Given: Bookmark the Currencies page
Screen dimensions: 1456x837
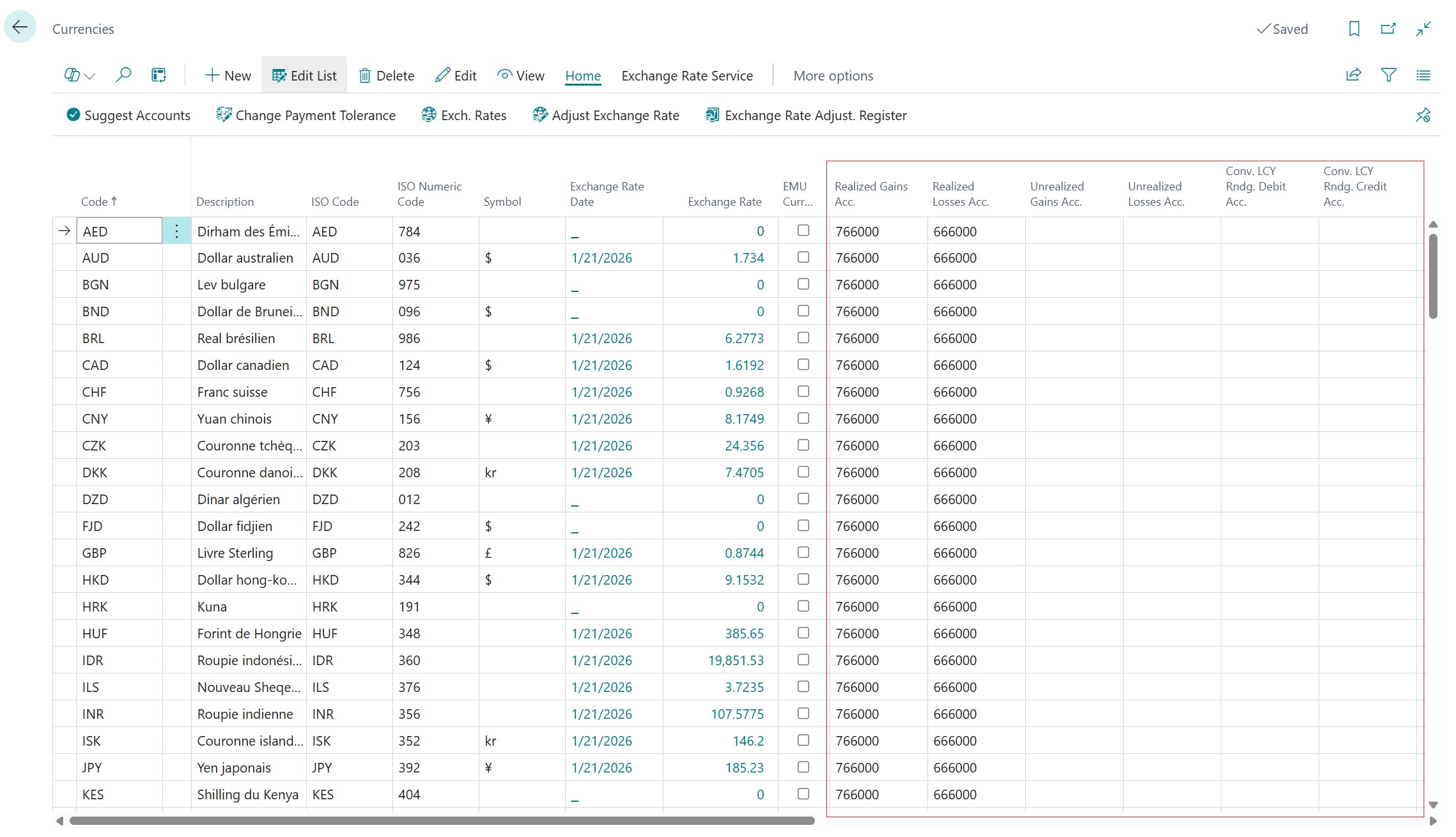Looking at the screenshot, I should tap(1353, 29).
